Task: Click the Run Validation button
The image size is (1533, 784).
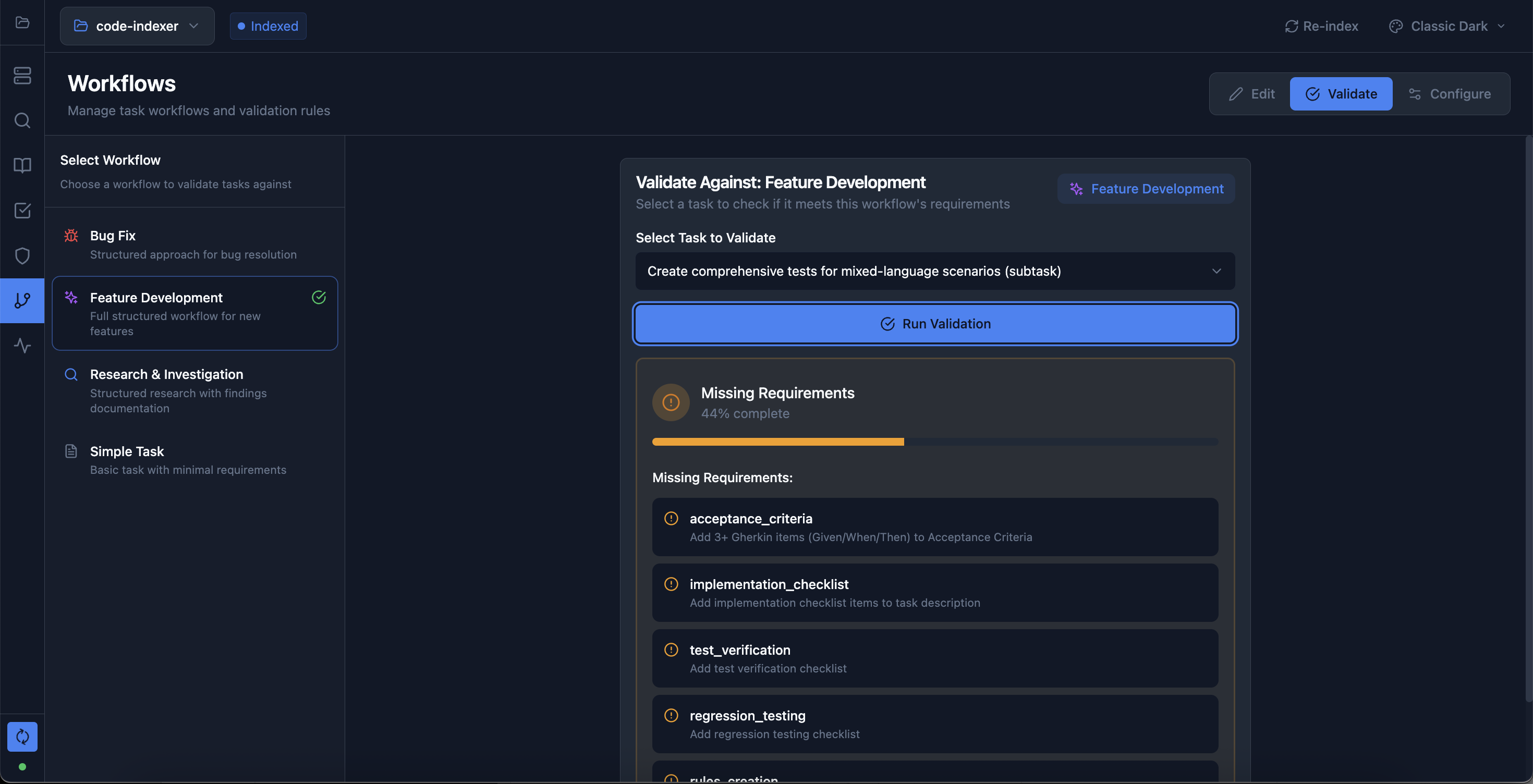Action: tap(934, 324)
